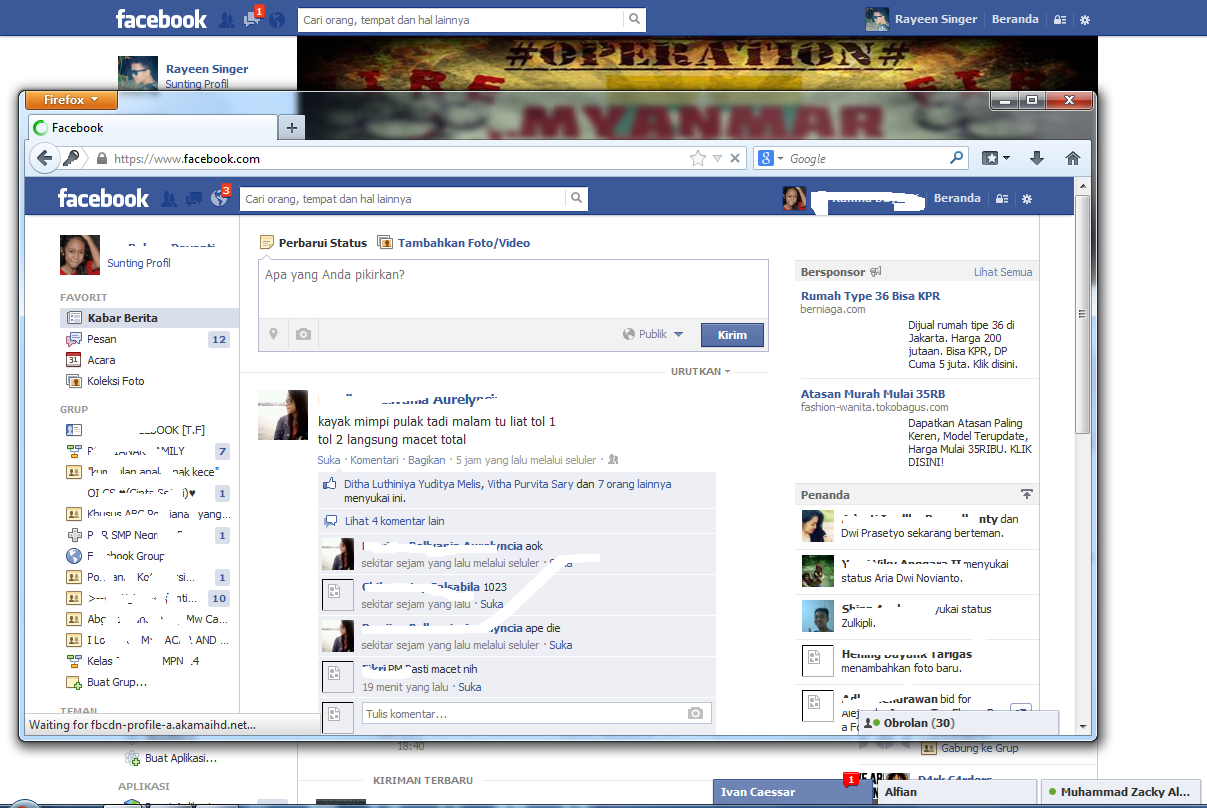Open friend requests icon in Firefox Facebook header
The image size is (1207, 808).
coord(169,199)
